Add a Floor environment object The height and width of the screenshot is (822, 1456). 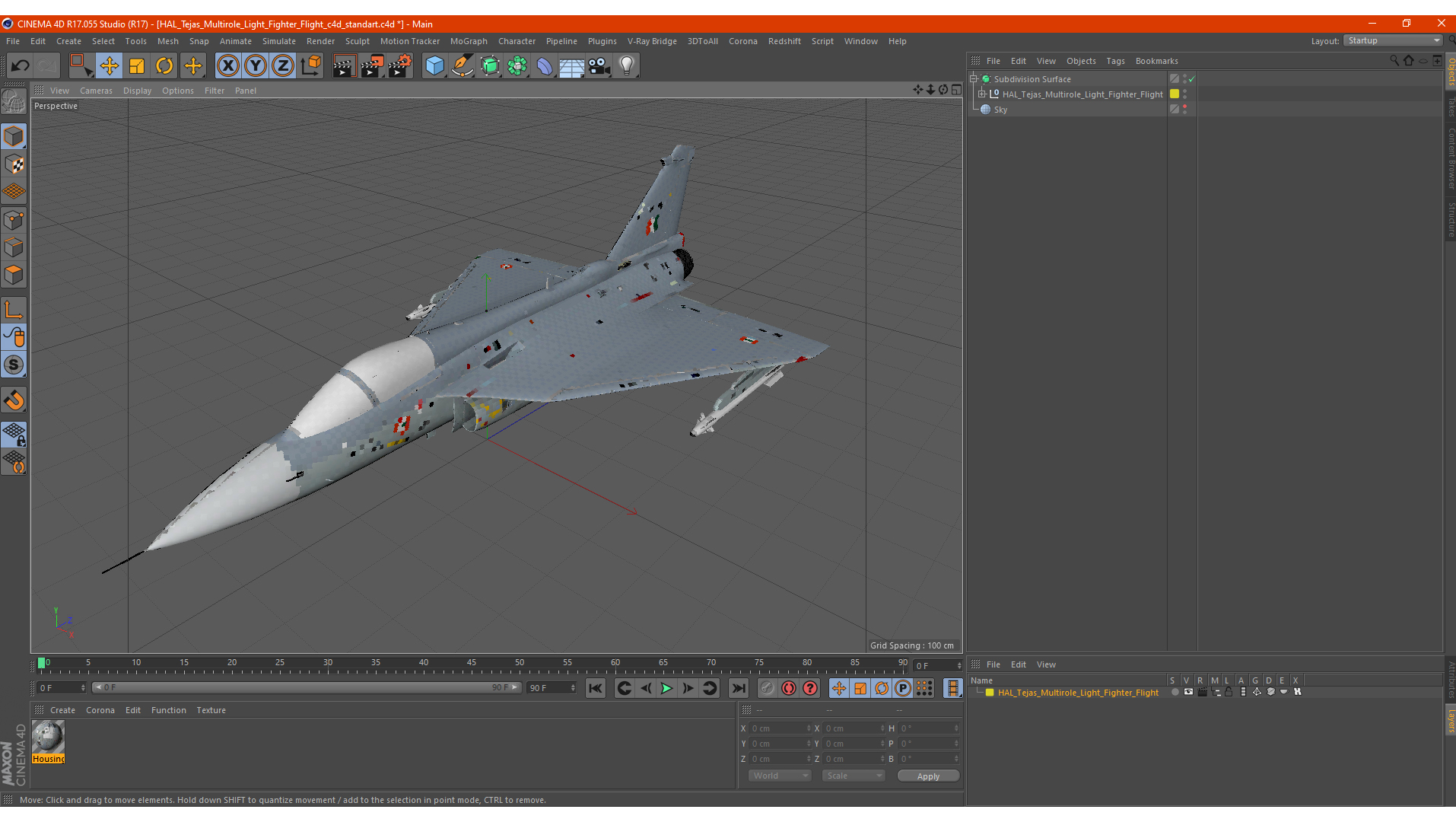tap(572, 66)
